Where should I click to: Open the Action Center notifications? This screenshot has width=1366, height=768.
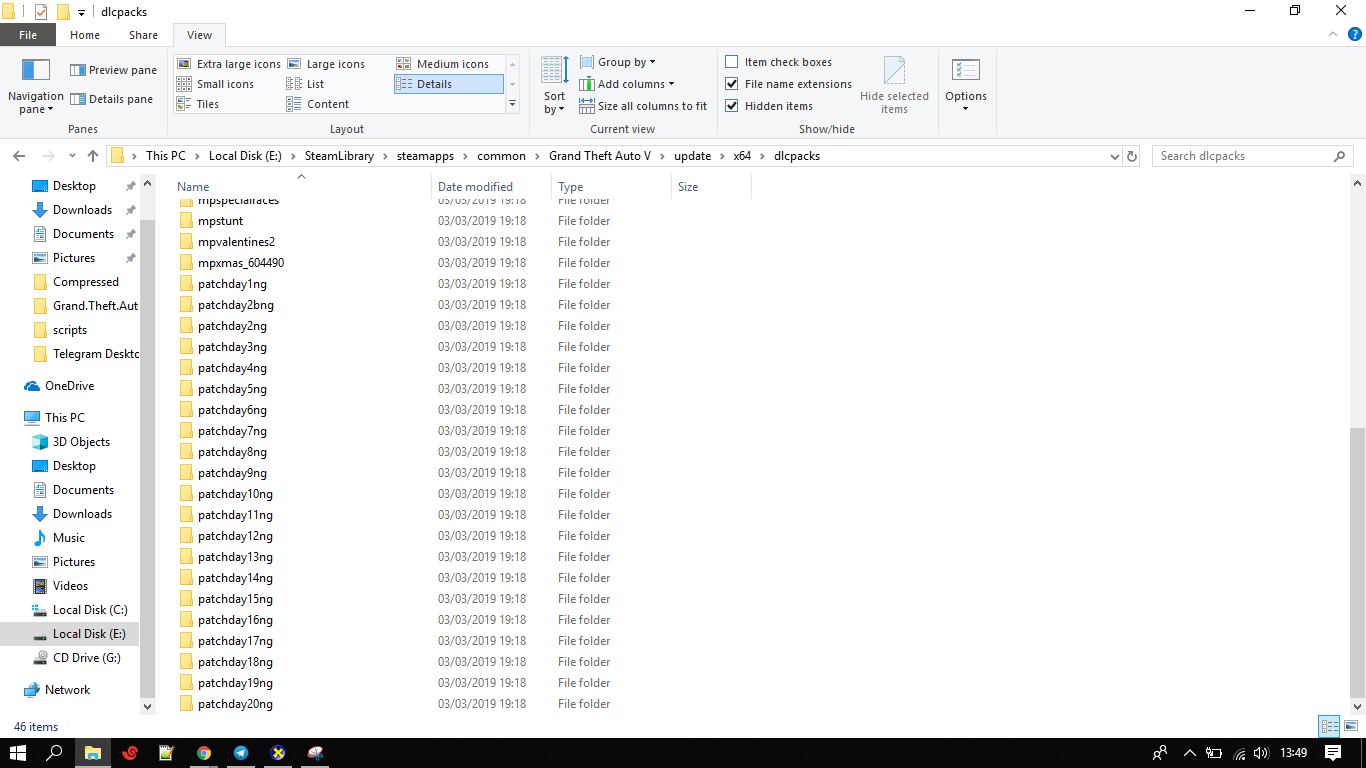[x=1333, y=753]
